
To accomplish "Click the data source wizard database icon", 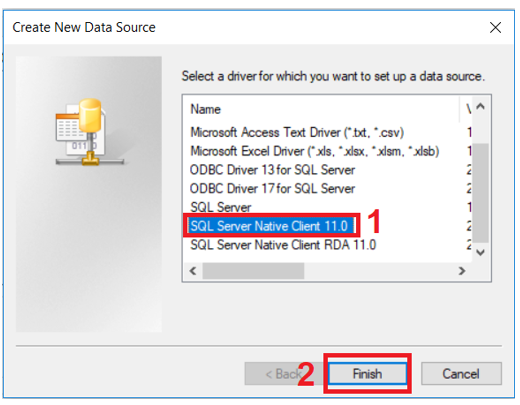I will pos(90,132).
